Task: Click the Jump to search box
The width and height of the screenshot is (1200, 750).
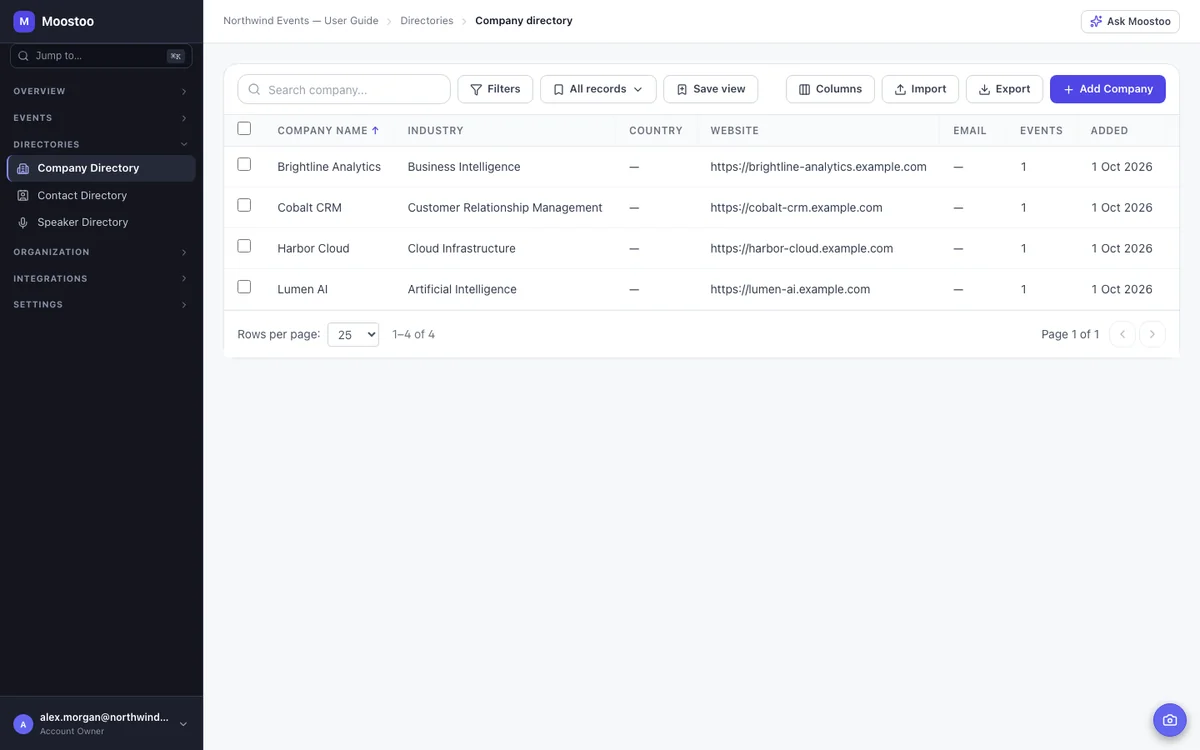Action: pos(101,56)
